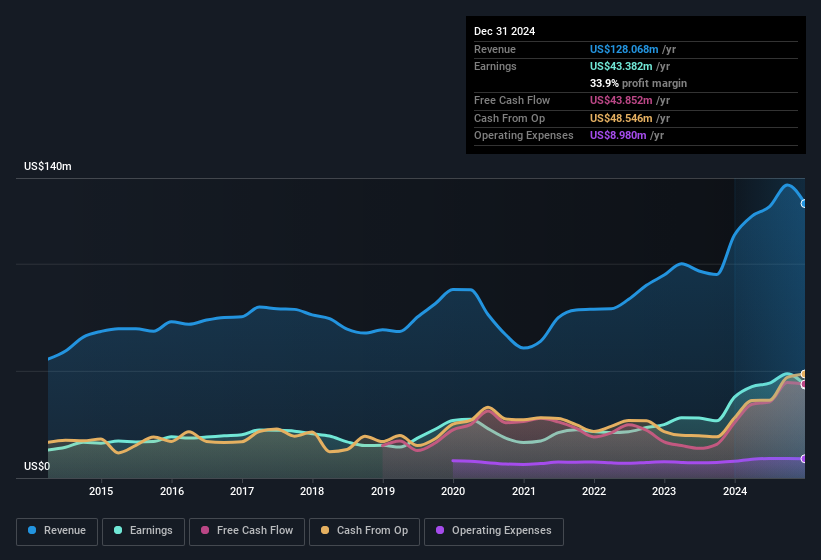Image resolution: width=821 pixels, height=560 pixels.
Task: Click the Operating Expenses label in tooltip
Action: pos(524,135)
